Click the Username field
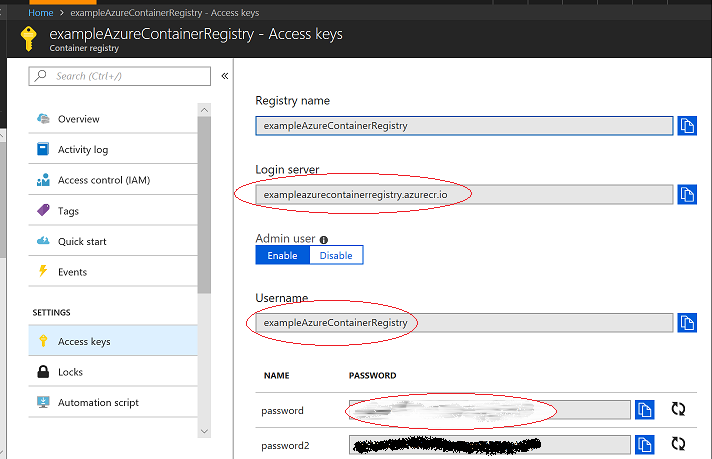This screenshot has height=459, width=712. (464, 323)
